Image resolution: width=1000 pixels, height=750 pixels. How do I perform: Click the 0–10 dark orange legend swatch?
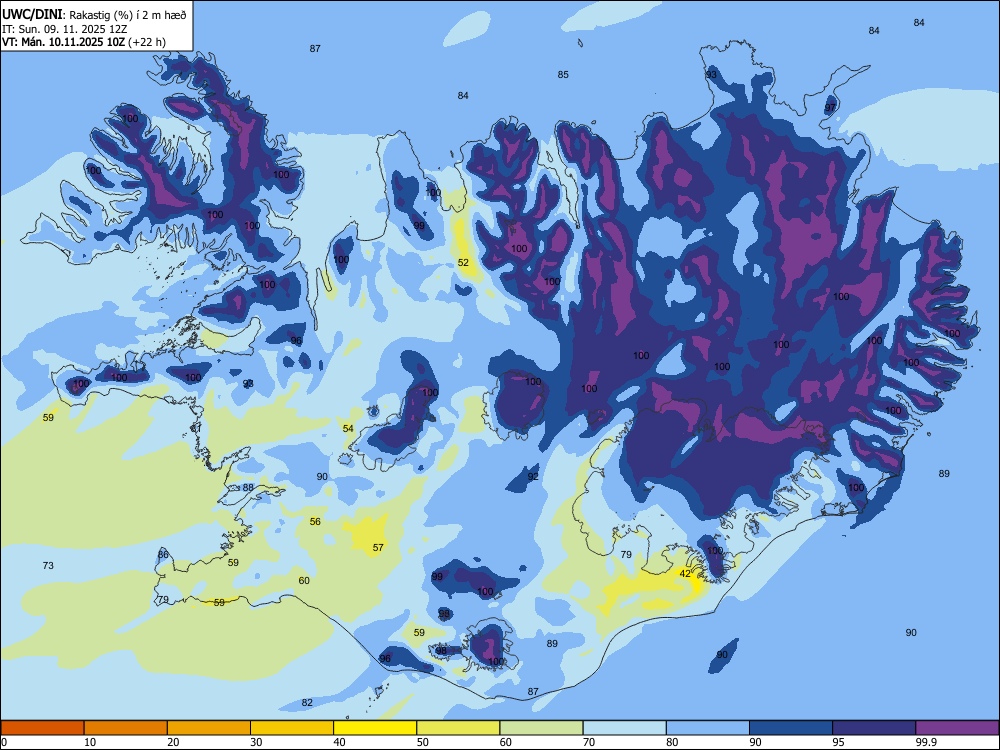tap(42, 728)
